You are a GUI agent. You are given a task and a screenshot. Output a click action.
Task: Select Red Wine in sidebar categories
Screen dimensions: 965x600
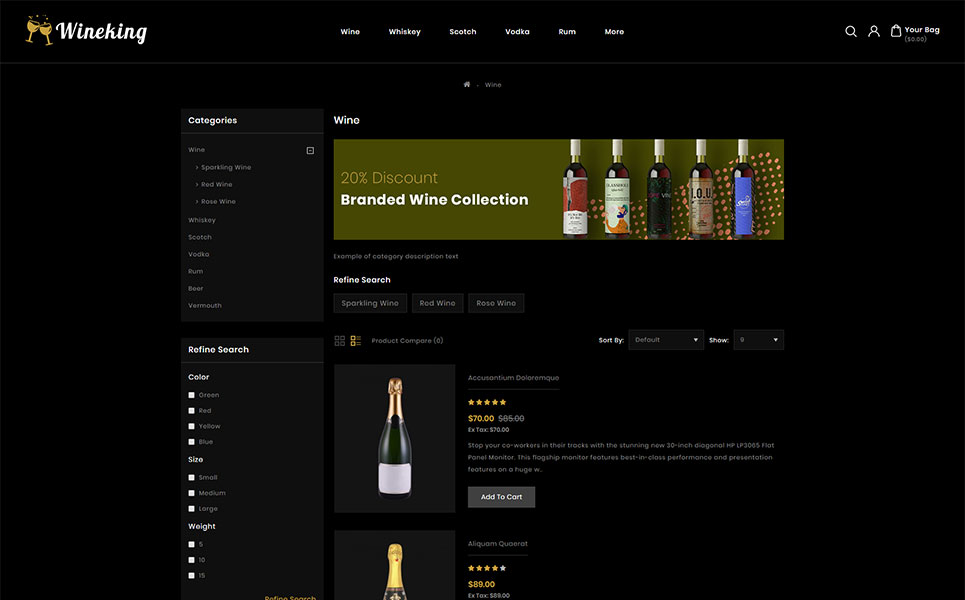coord(217,185)
